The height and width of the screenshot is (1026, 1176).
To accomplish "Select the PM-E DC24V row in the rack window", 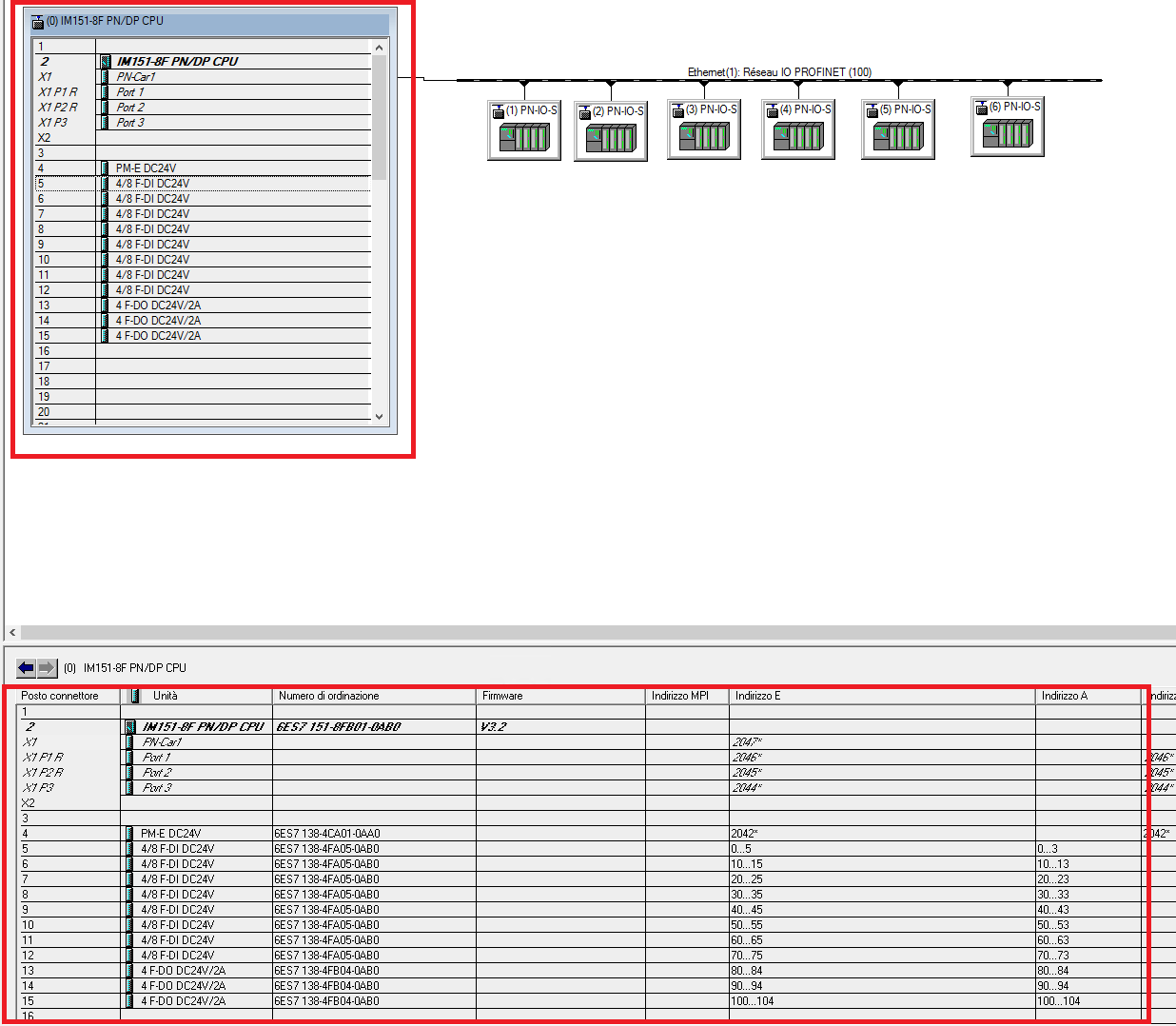I will (x=203, y=168).
